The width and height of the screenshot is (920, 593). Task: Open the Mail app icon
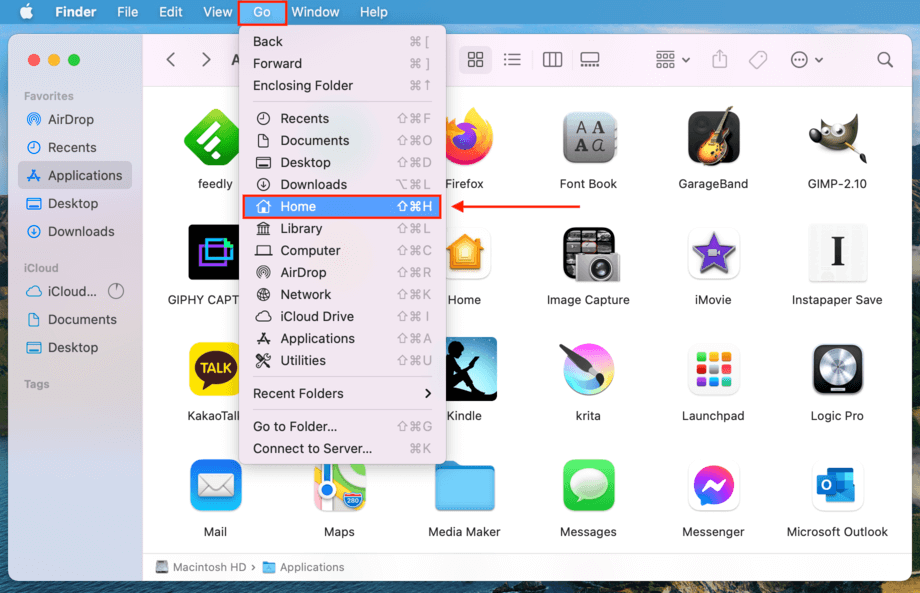[x=215, y=485]
